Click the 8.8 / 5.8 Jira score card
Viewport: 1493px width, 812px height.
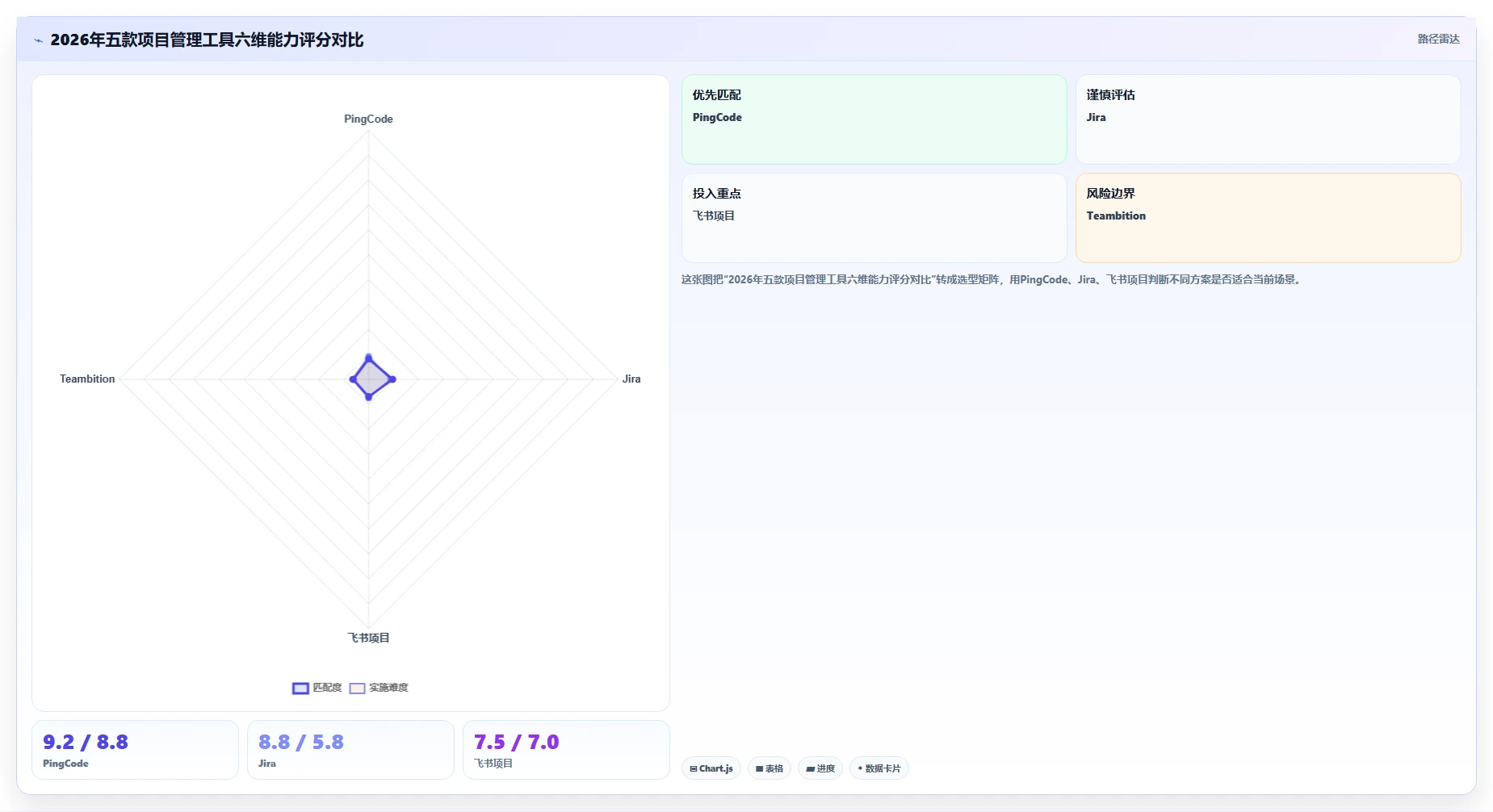point(350,750)
